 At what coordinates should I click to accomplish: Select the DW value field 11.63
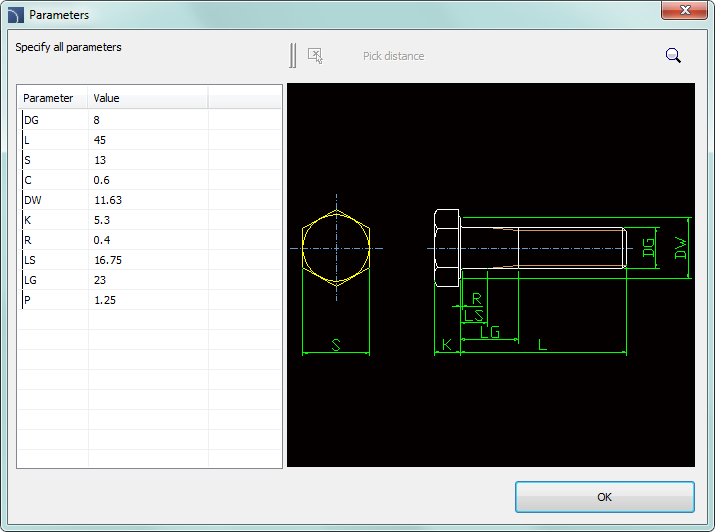click(x=147, y=200)
